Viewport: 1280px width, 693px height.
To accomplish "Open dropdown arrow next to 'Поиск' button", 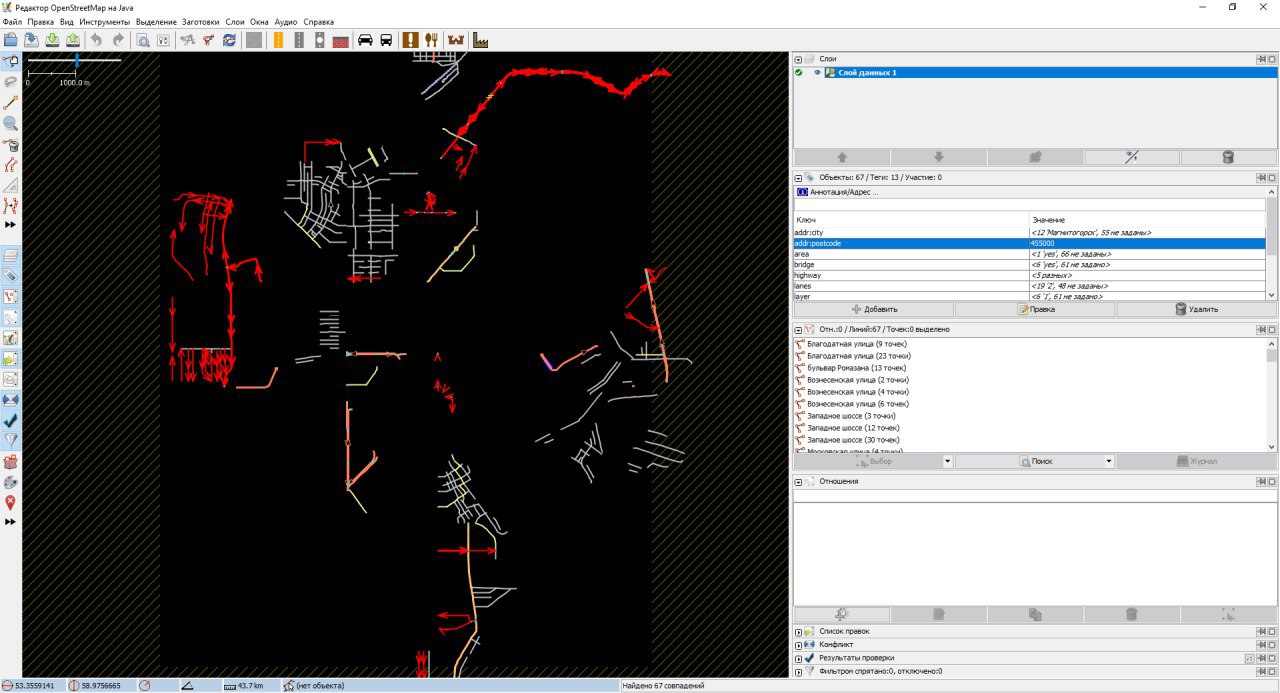I will pyautogui.click(x=1109, y=462).
